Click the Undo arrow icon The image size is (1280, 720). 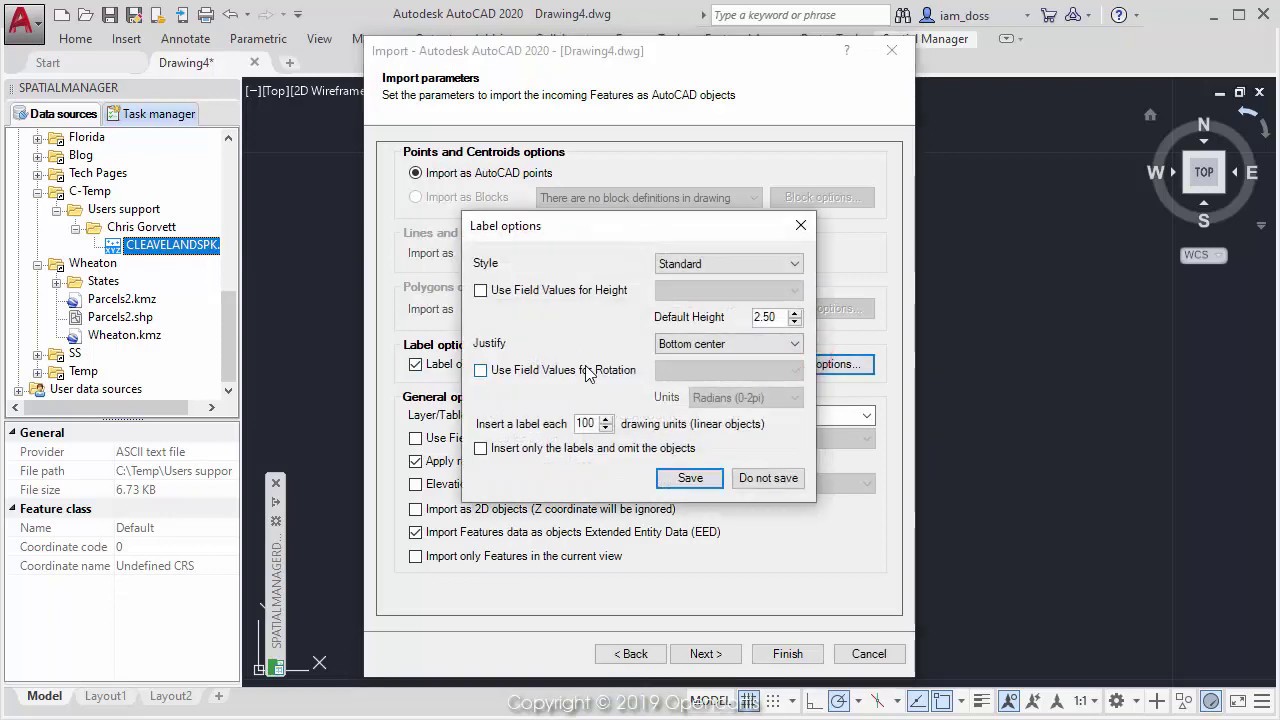231,15
